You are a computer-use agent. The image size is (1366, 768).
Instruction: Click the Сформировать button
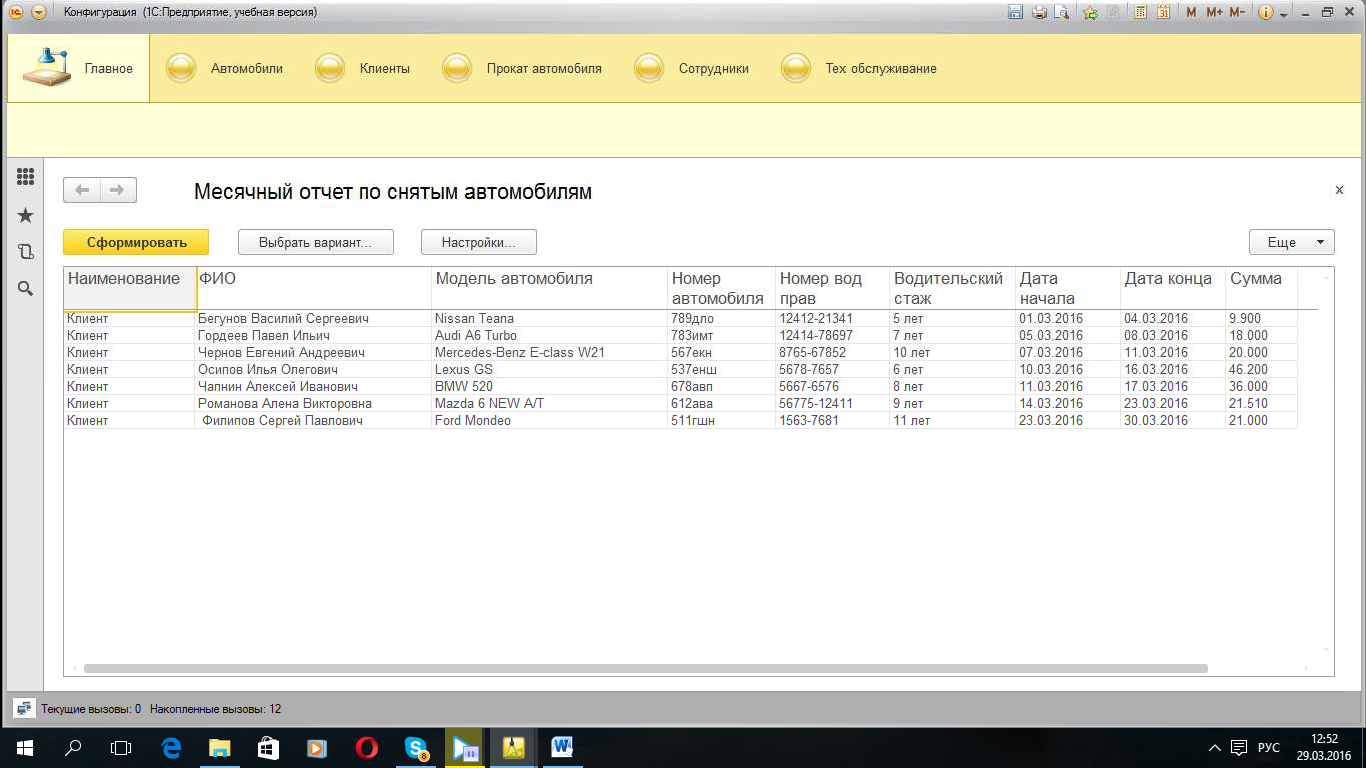[136, 242]
